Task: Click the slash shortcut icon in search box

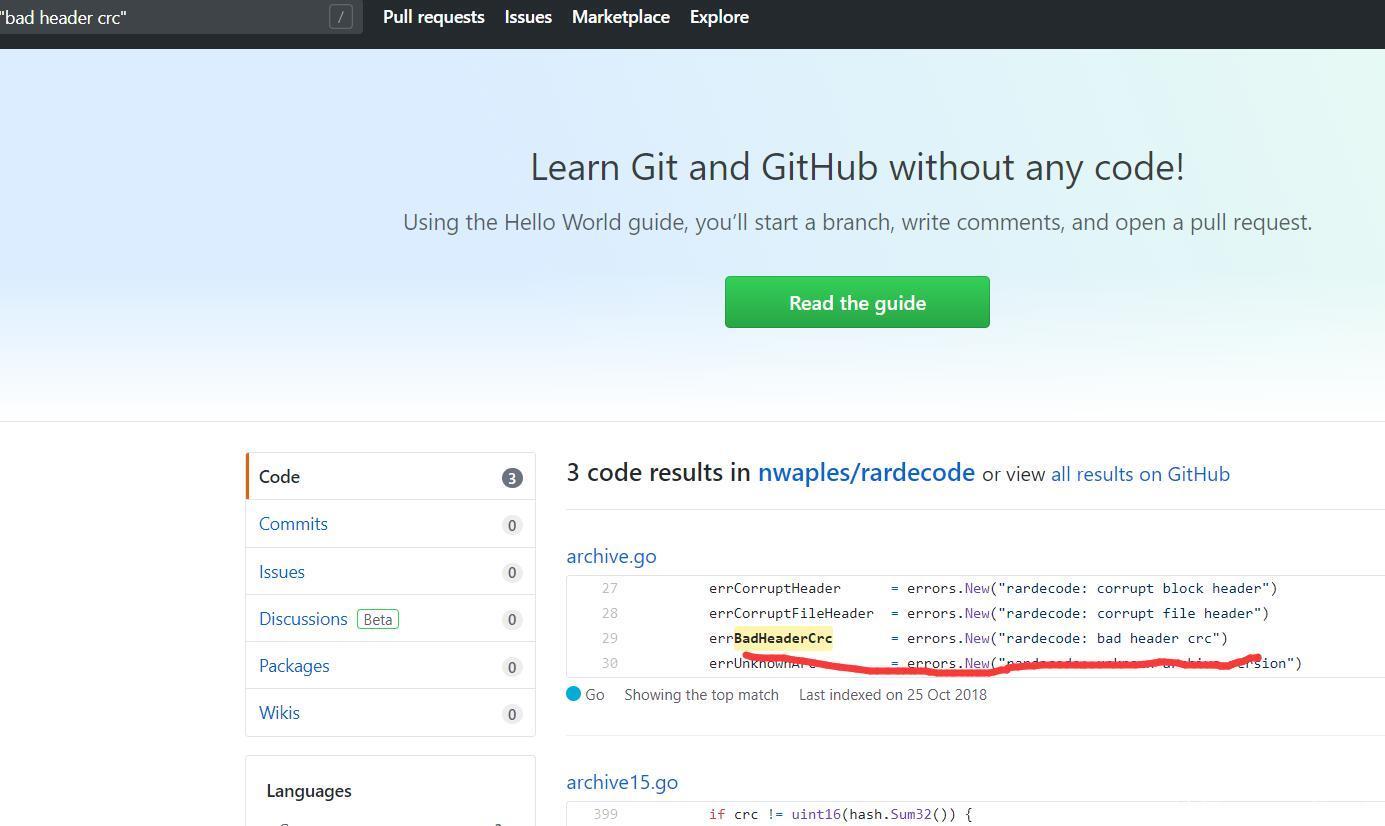Action: [x=340, y=17]
